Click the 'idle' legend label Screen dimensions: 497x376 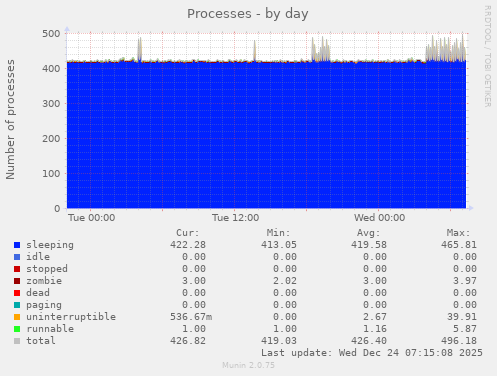[x=38, y=257]
